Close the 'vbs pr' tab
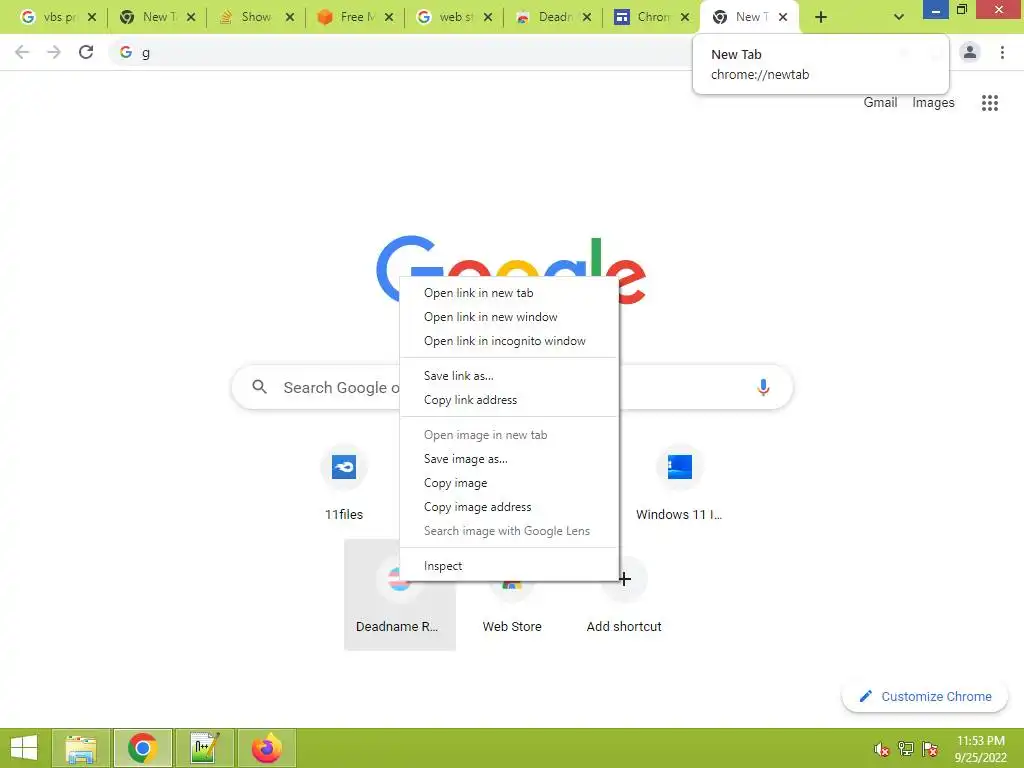 [x=92, y=17]
